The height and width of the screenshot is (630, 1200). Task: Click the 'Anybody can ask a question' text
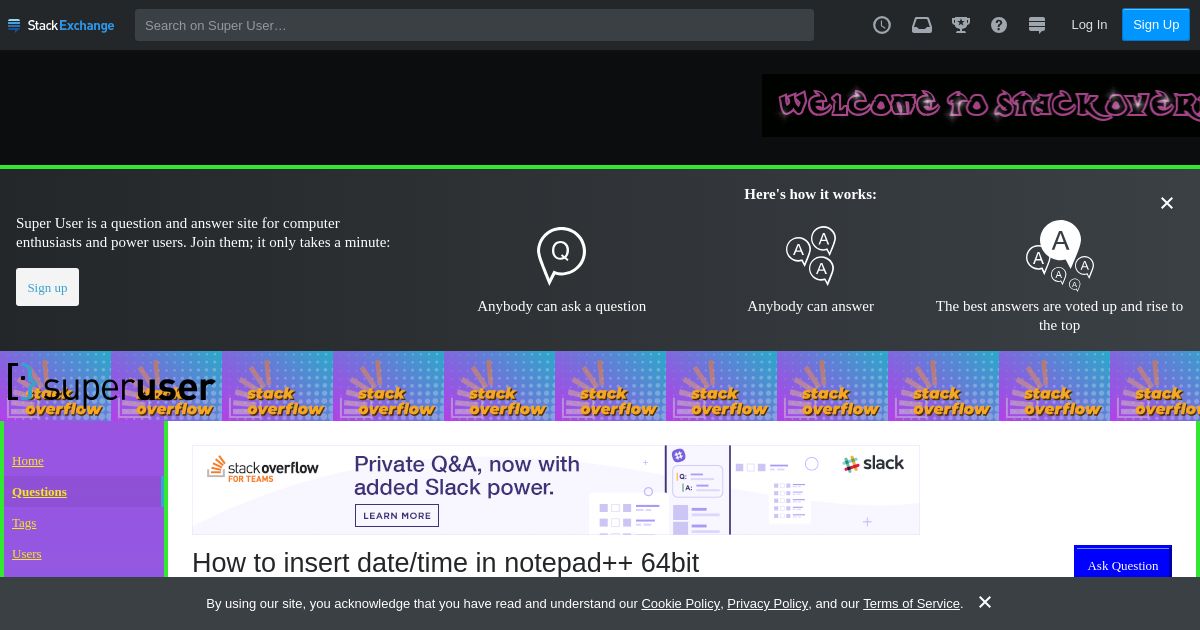[x=561, y=306]
